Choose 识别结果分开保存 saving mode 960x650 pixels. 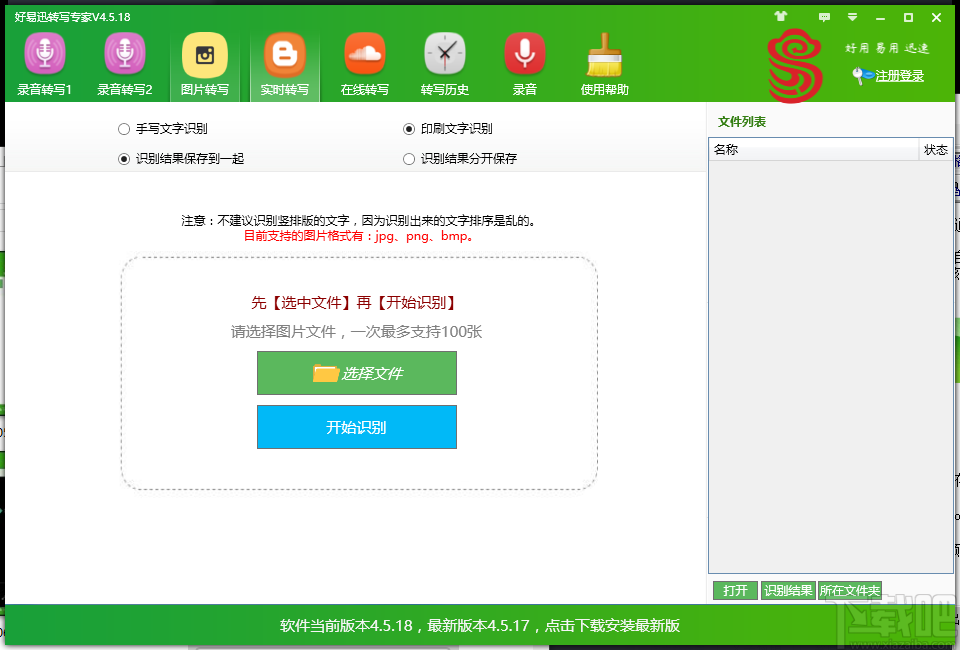pos(409,158)
